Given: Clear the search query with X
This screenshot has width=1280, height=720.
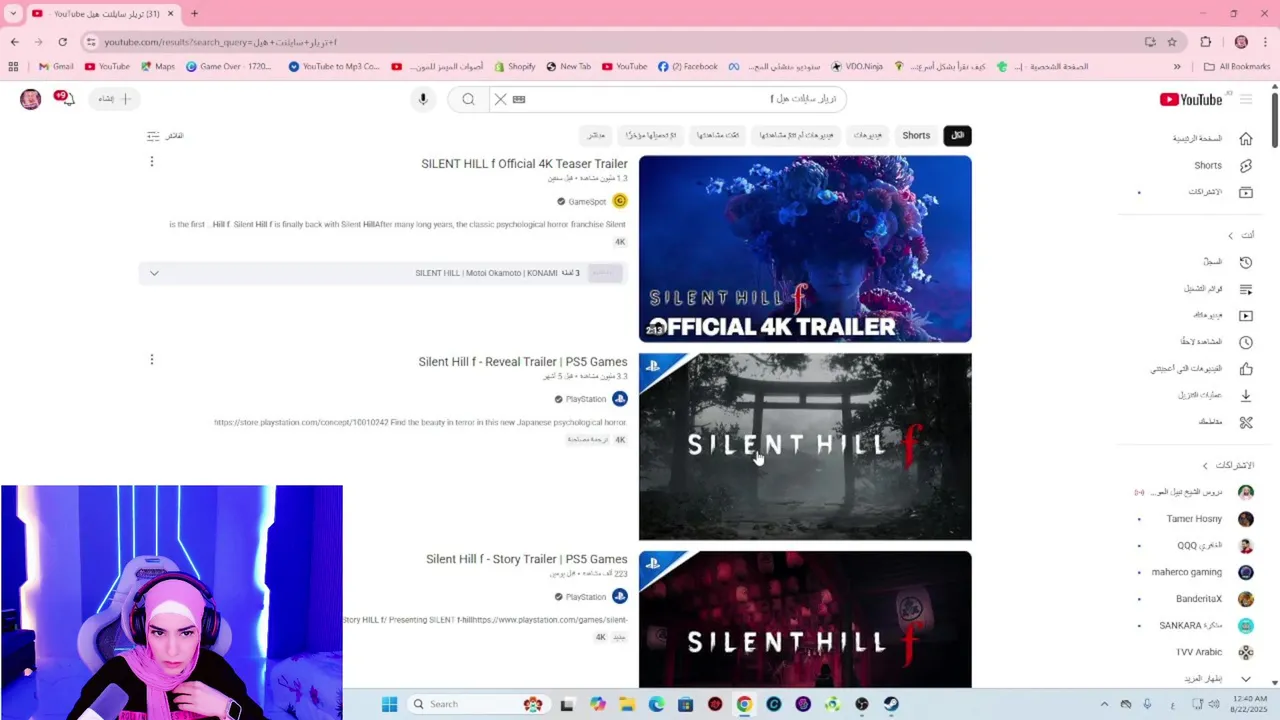Looking at the screenshot, I should [x=501, y=99].
